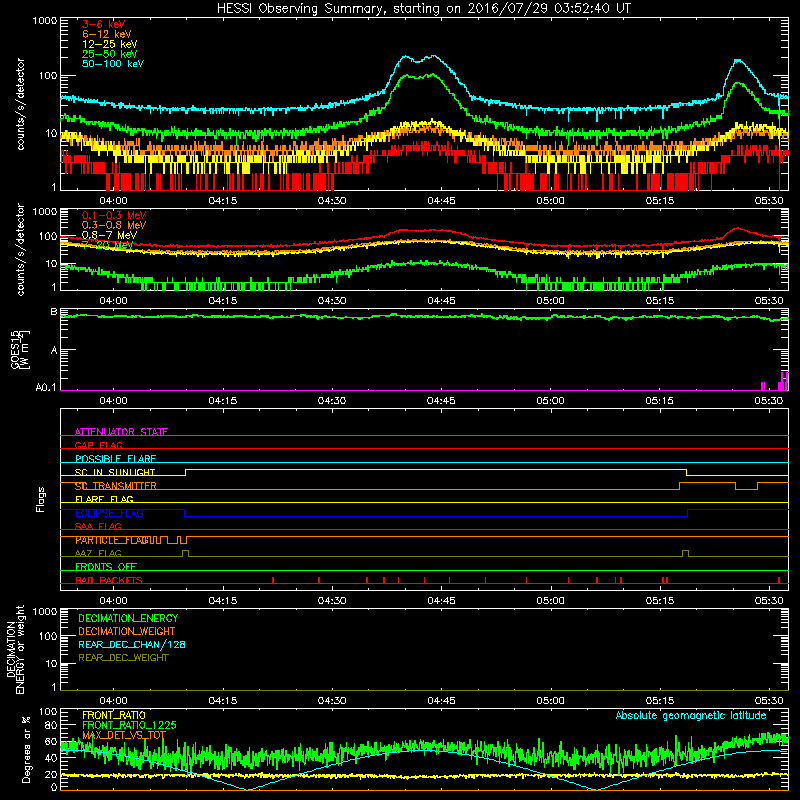This screenshot has height=800, width=800.
Task: Click the SC_IN_SUNLIGHT flag label
Action: pyautogui.click(x=115, y=472)
